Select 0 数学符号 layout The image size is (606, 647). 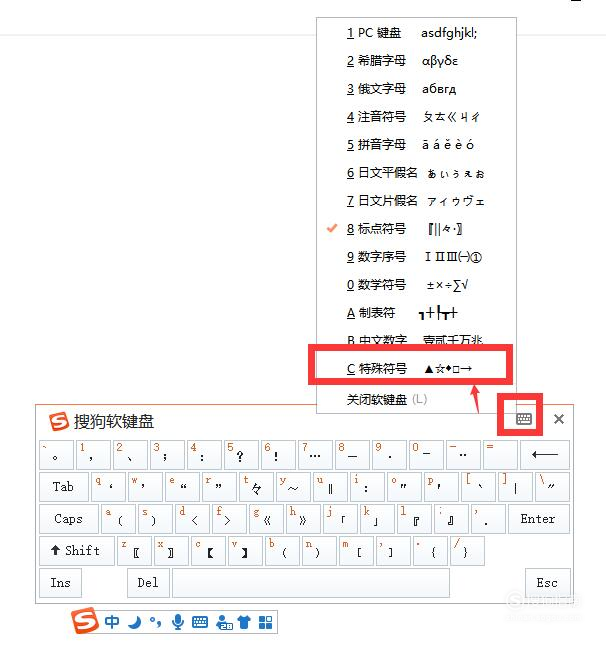click(x=416, y=285)
